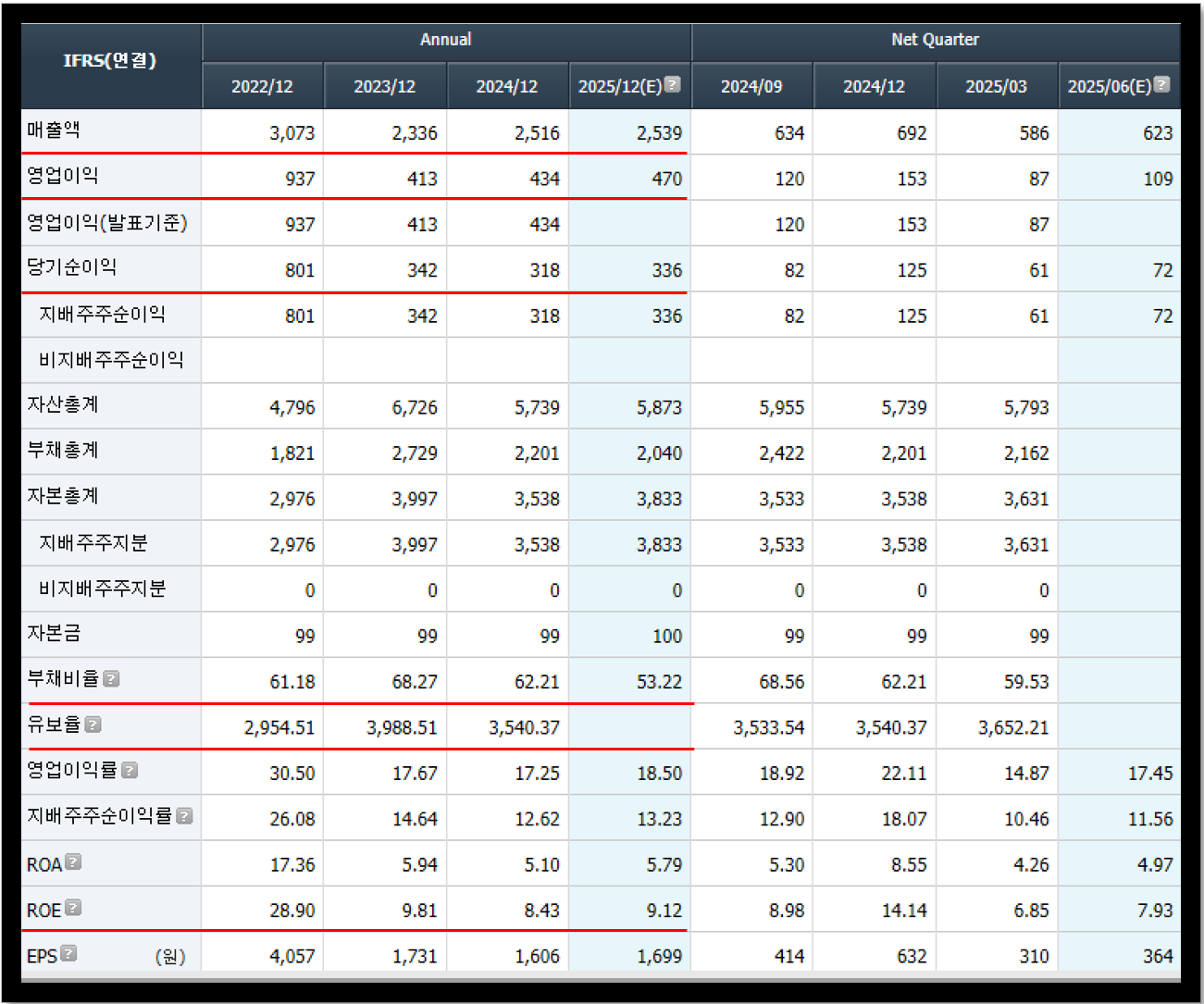This screenshot has height=1004, width=1204.
Task: Open help icon next to 지배주주순이익률
Action: (x=184, y=816)
